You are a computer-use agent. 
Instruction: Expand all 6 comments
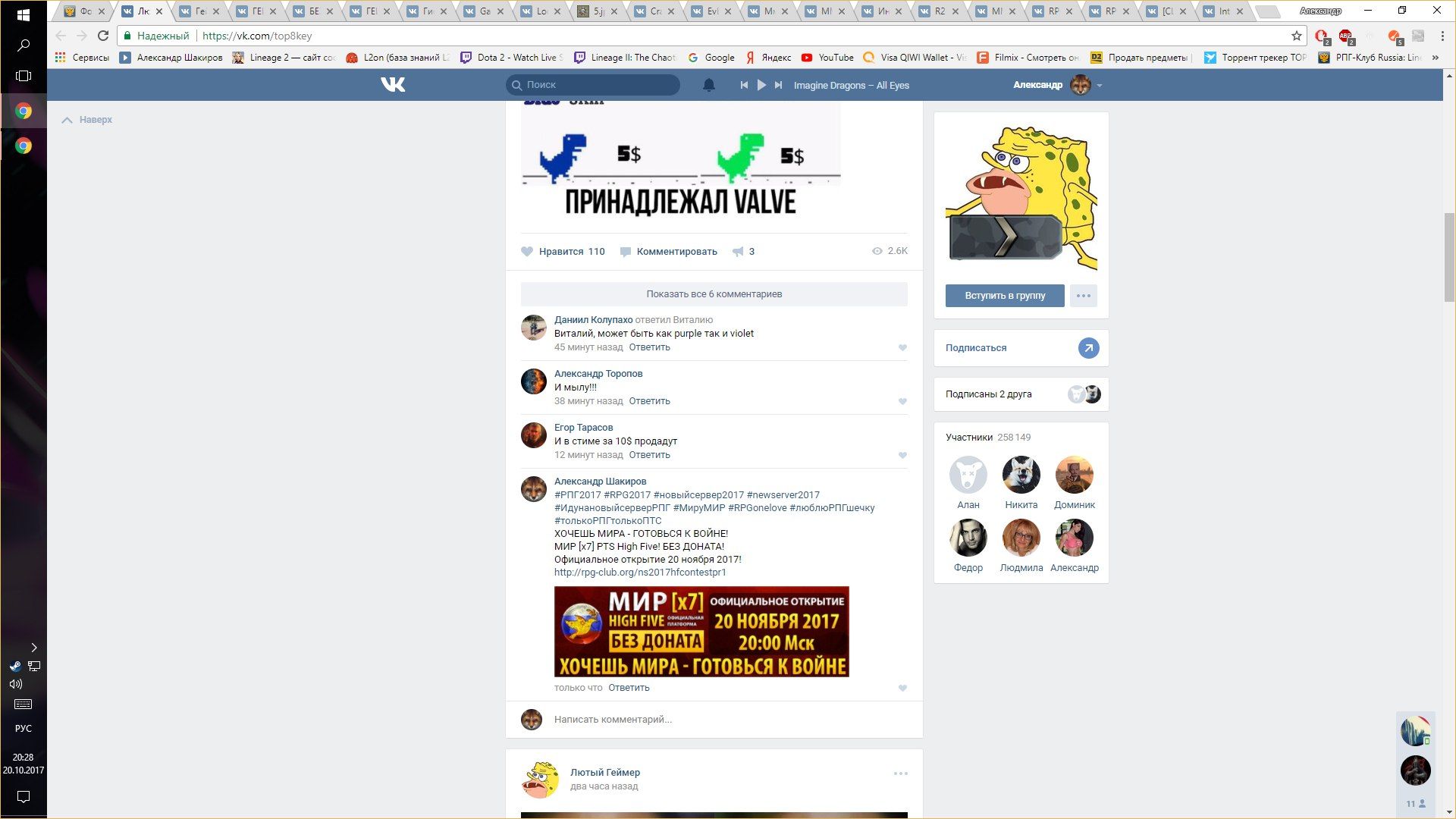point(714,294)
